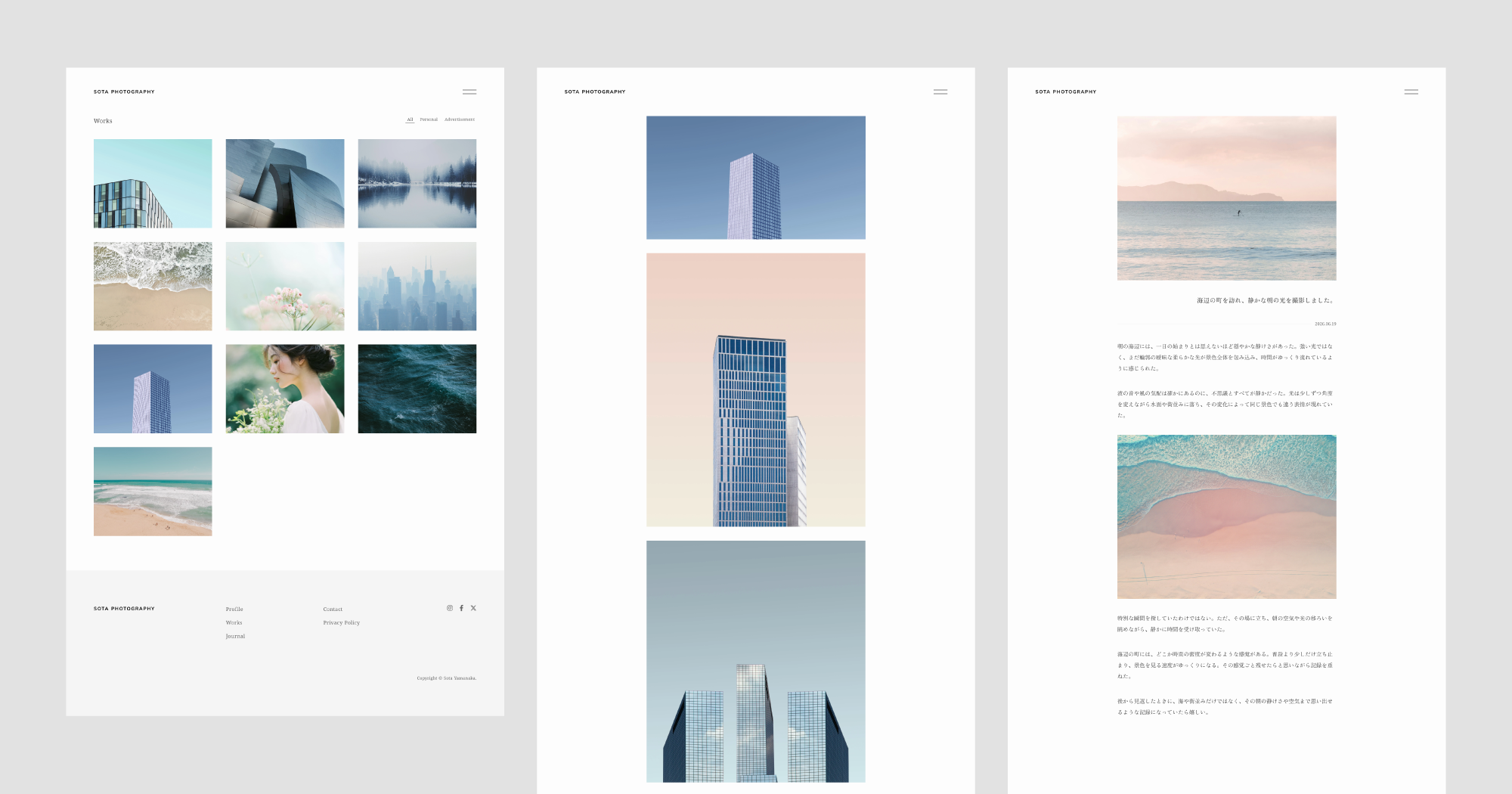
Task: Open the Profile link in the footer
Action: [234, 609]
